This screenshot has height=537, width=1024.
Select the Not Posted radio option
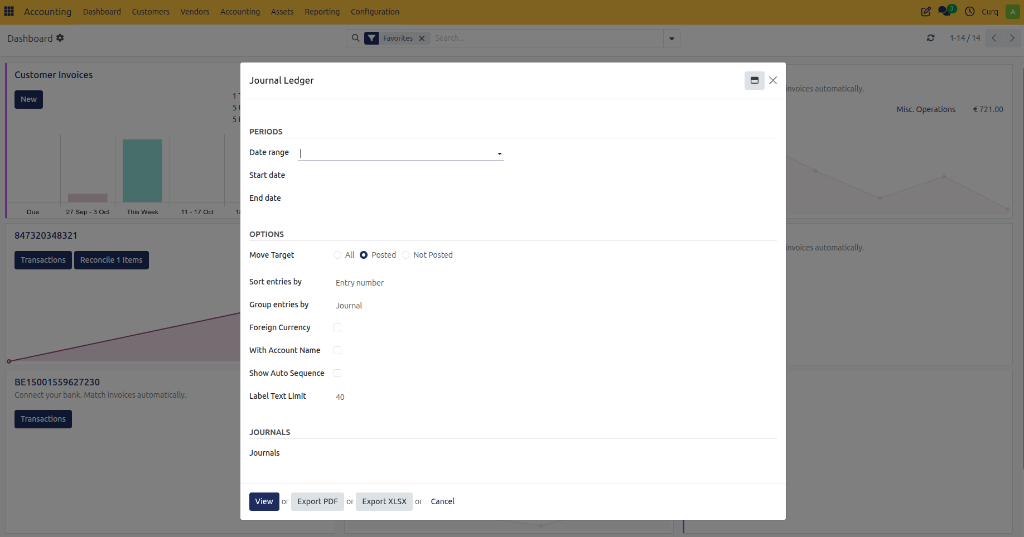coord(406,255)
